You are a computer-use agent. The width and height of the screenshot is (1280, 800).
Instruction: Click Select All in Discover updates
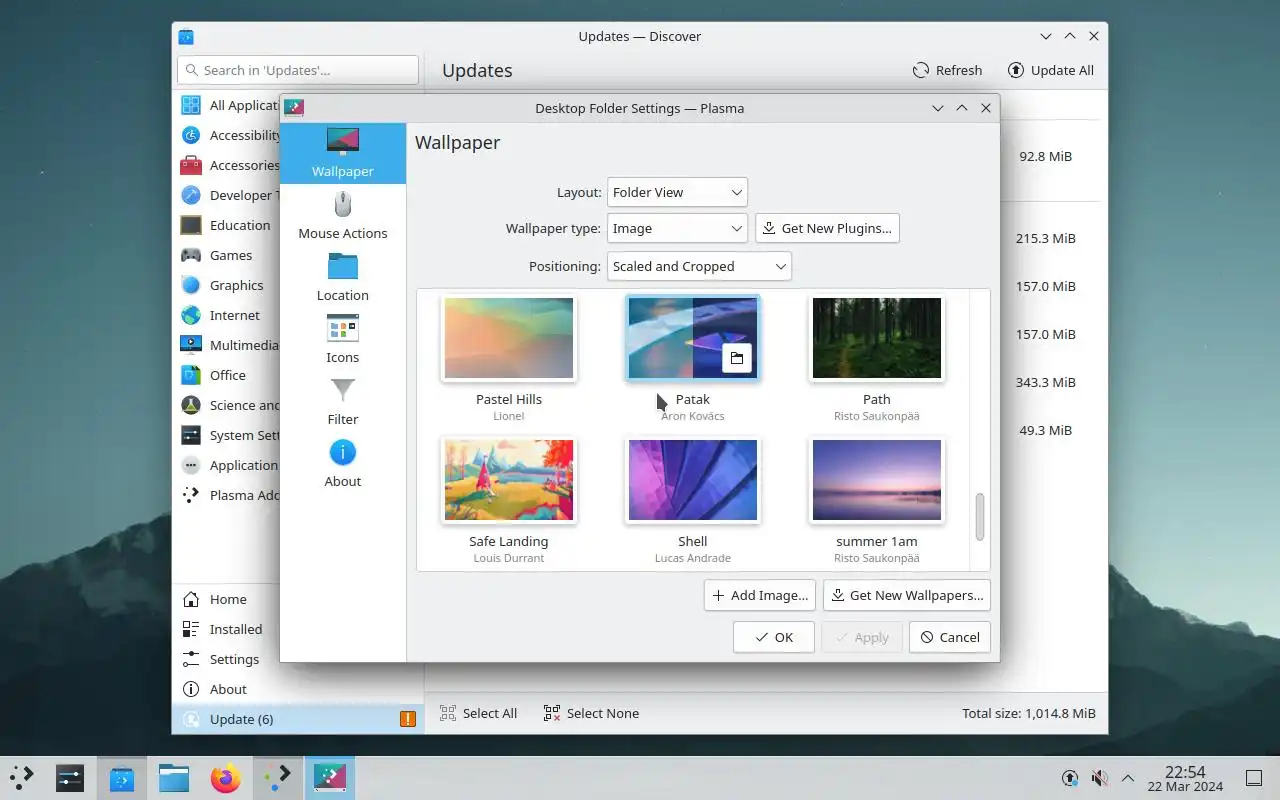(478, 713)
